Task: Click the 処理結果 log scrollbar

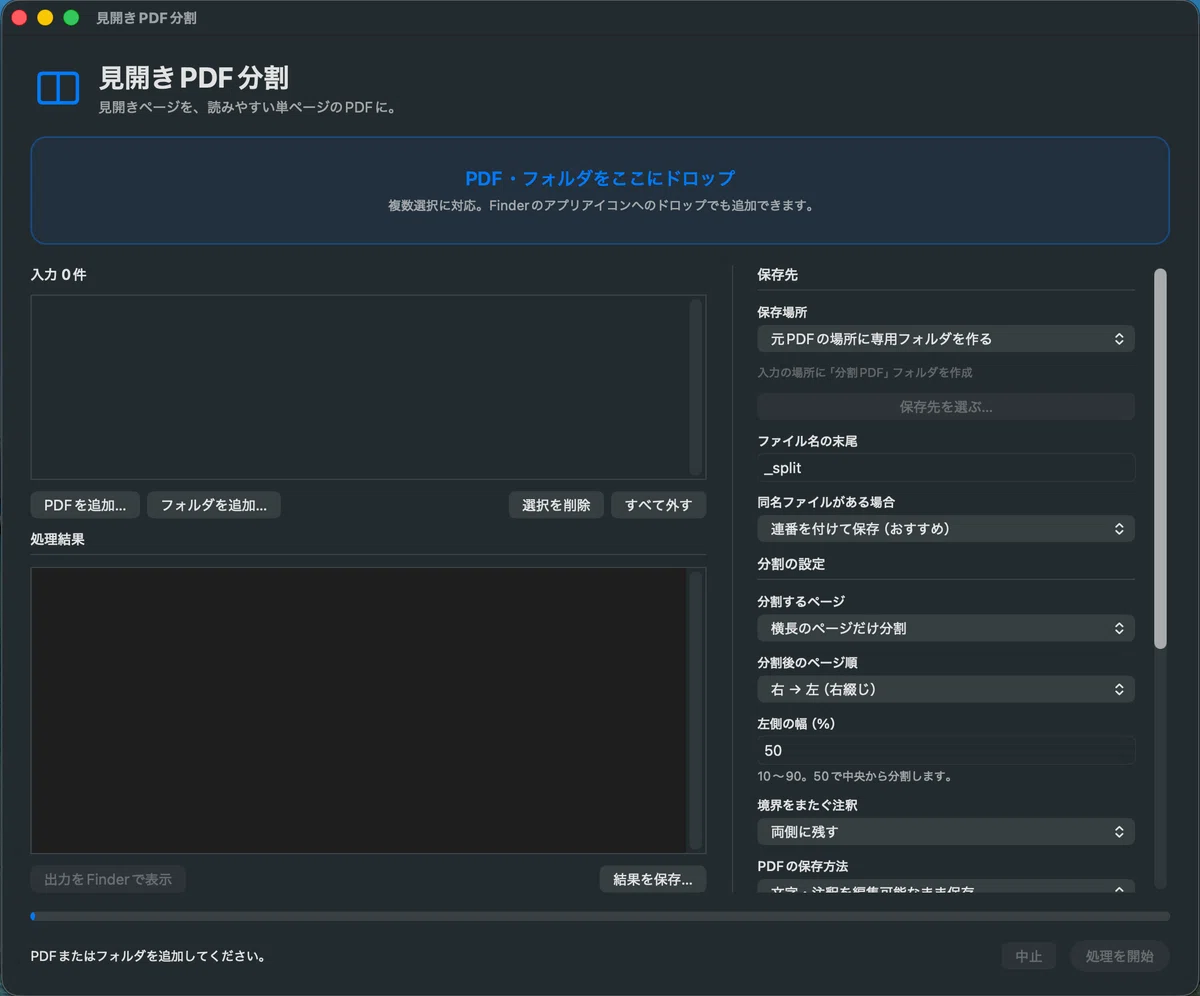Action: click(x=695, y=710)
